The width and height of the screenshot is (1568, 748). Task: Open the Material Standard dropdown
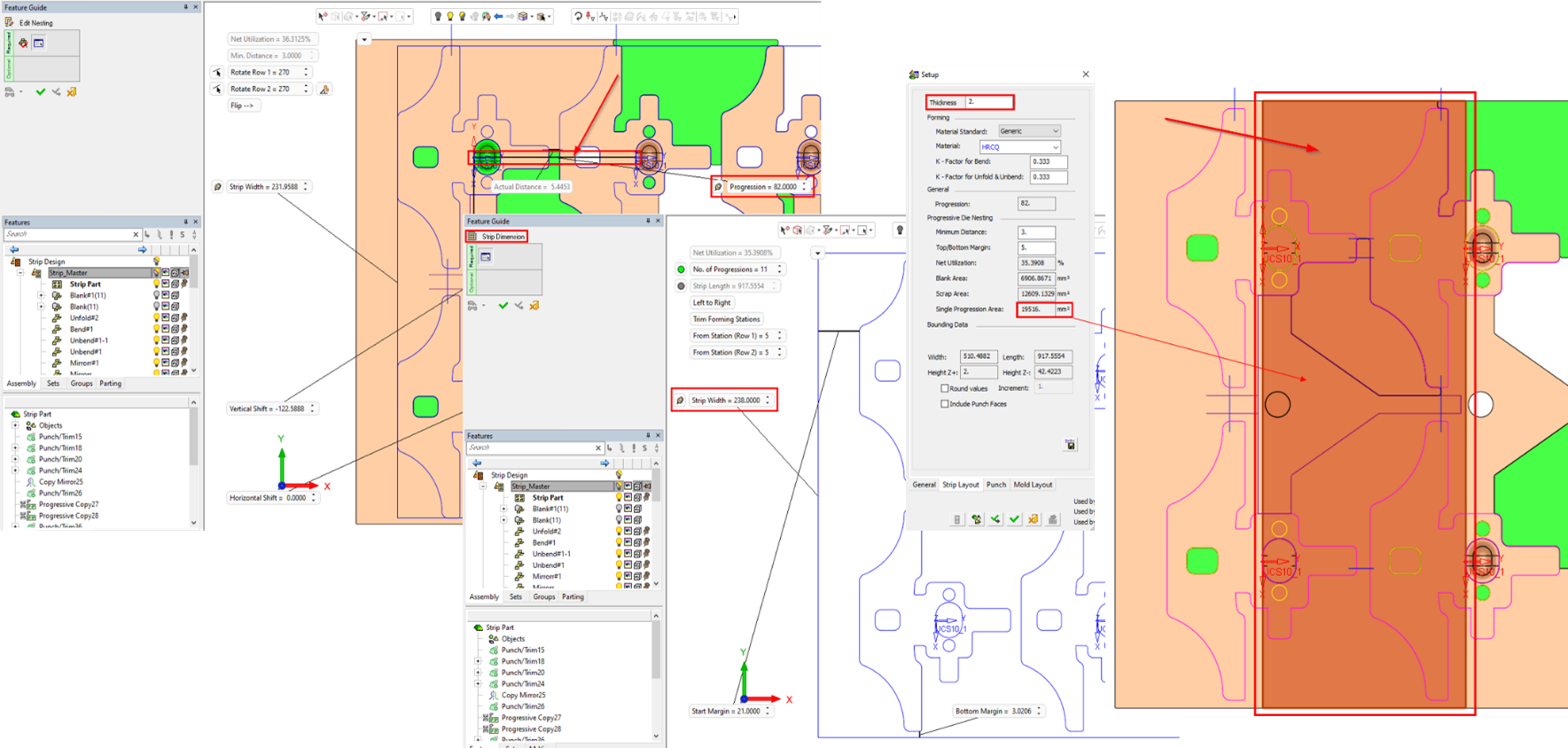click(x=1029, y=131)
